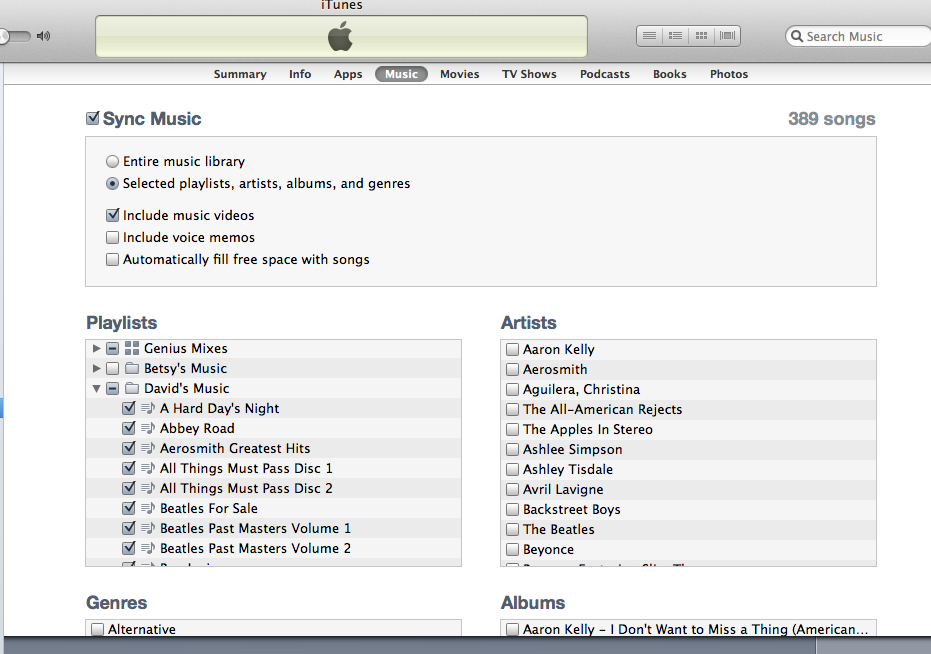Open the Info tab

point(300,74)
